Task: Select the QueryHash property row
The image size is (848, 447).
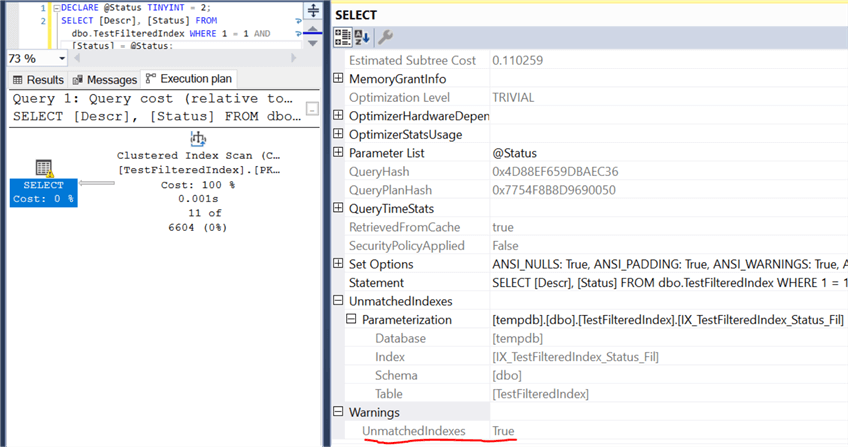Action: tap(597, 171)
